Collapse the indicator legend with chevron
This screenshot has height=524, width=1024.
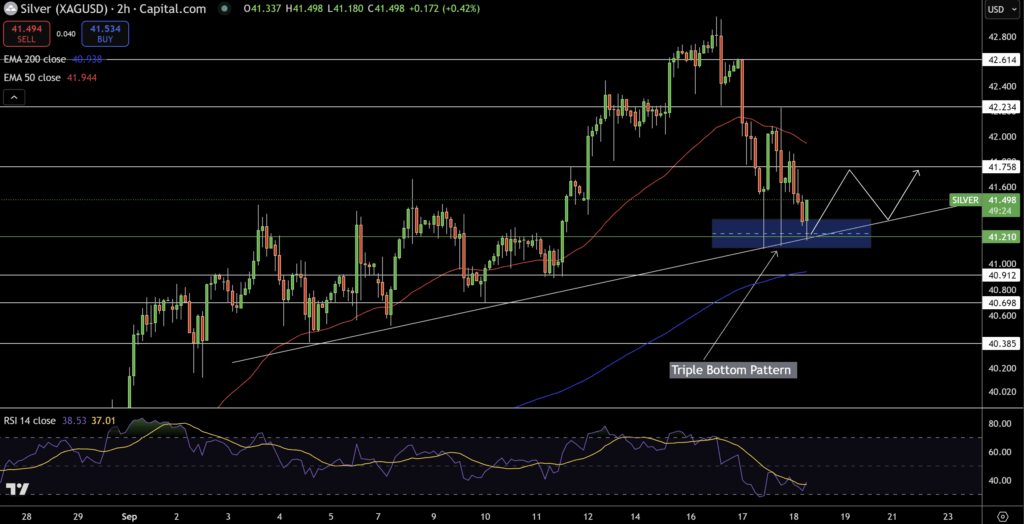(x=14, y=97)
